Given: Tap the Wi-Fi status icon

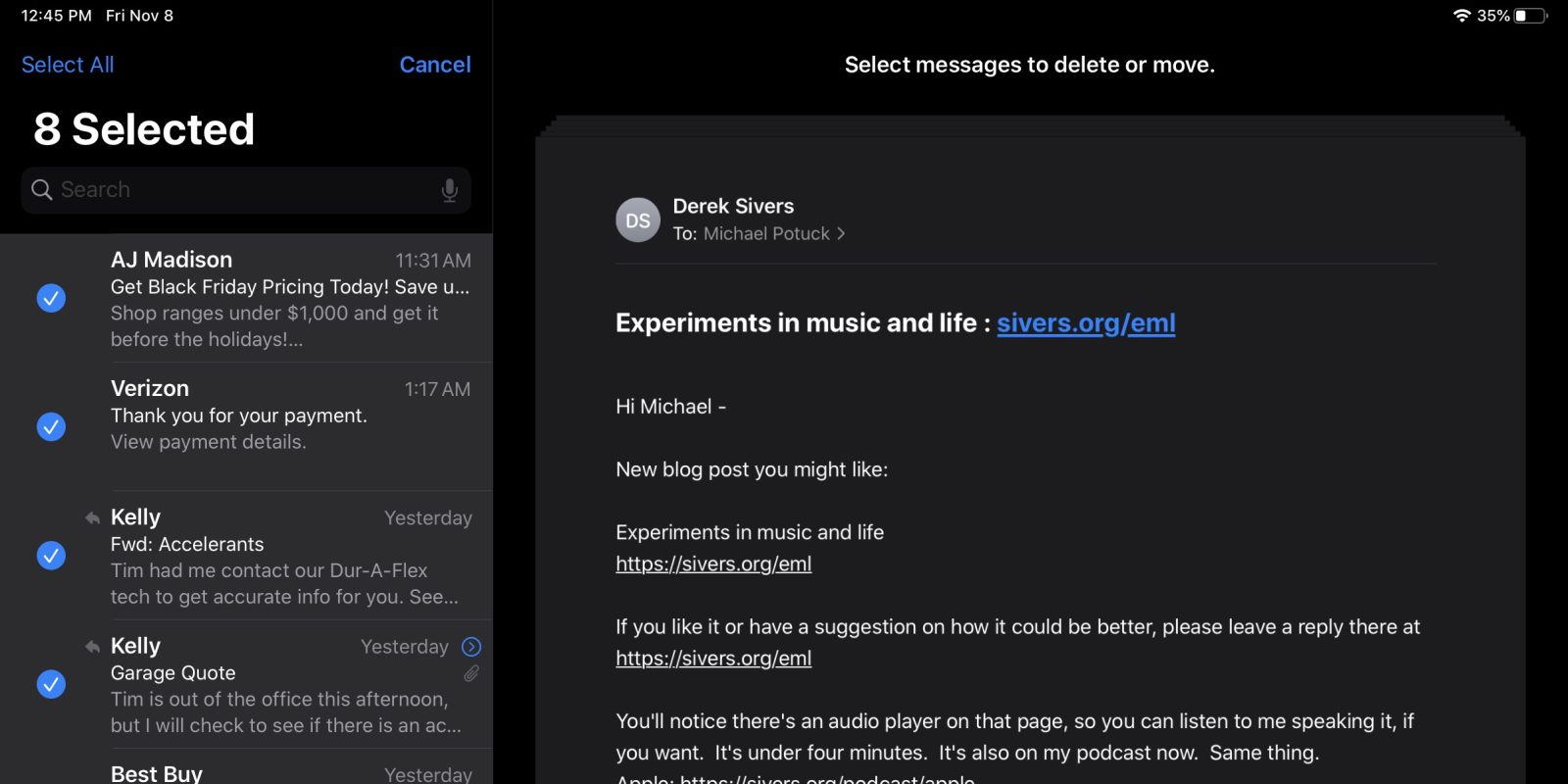Looking at the screenshot, I should [x=1461, y=16].
